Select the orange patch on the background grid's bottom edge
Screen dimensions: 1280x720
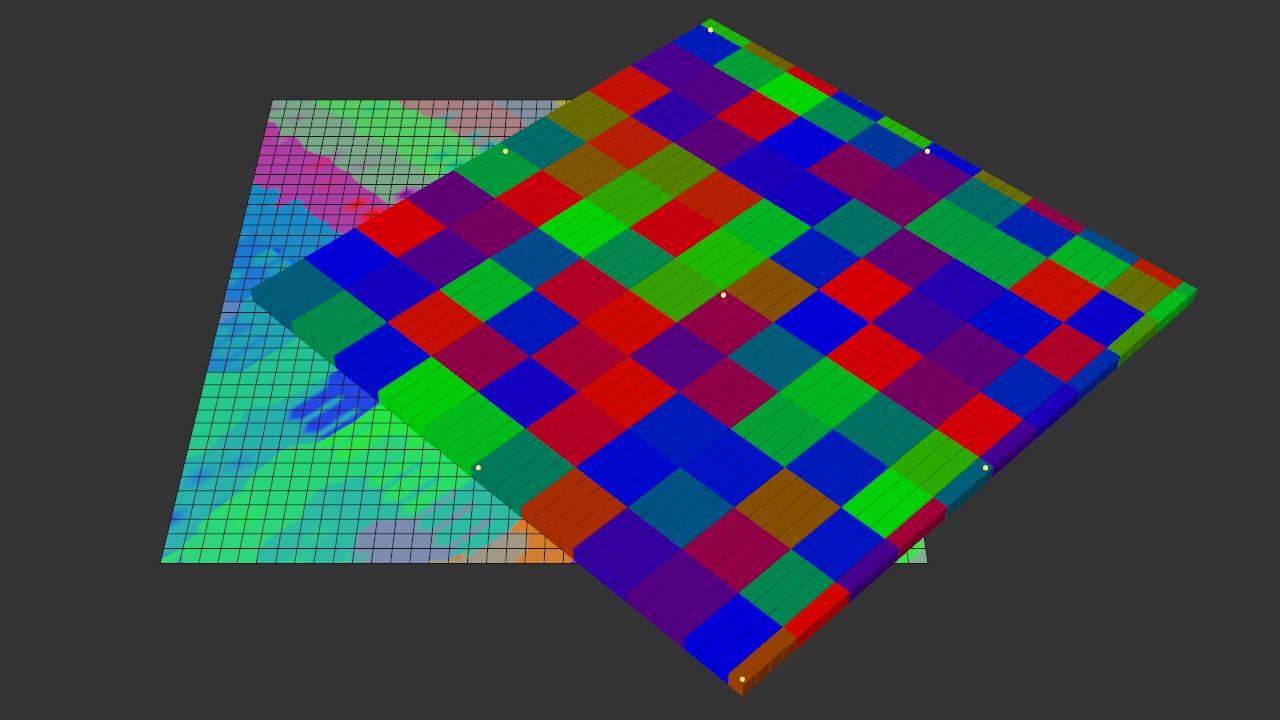[540, 545]
